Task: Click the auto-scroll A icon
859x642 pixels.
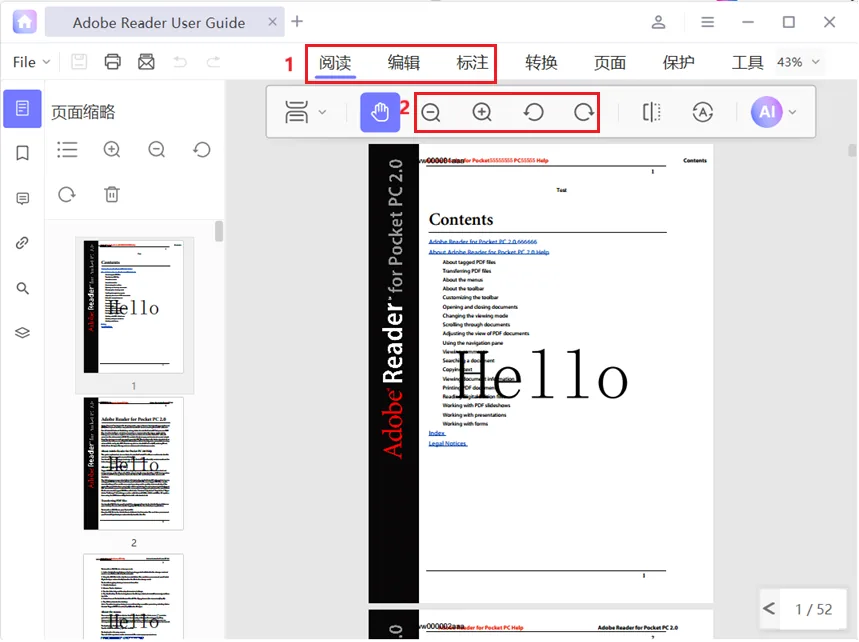Action: (702, 112)
